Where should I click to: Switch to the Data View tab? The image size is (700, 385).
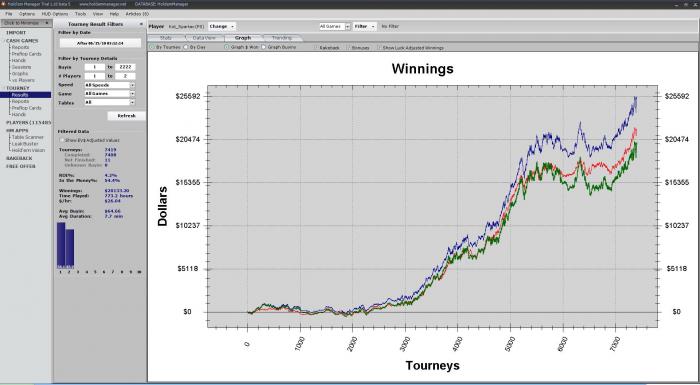tap(204, 38)
